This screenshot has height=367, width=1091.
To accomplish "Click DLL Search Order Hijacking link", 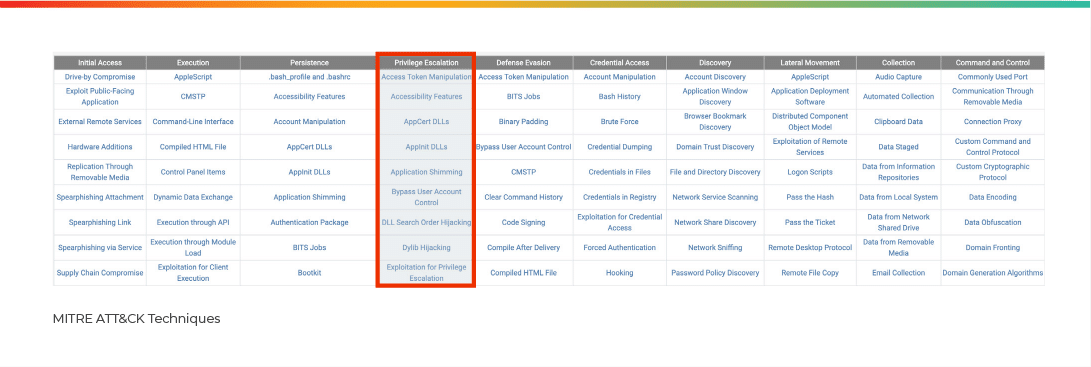I will (427, 222).
